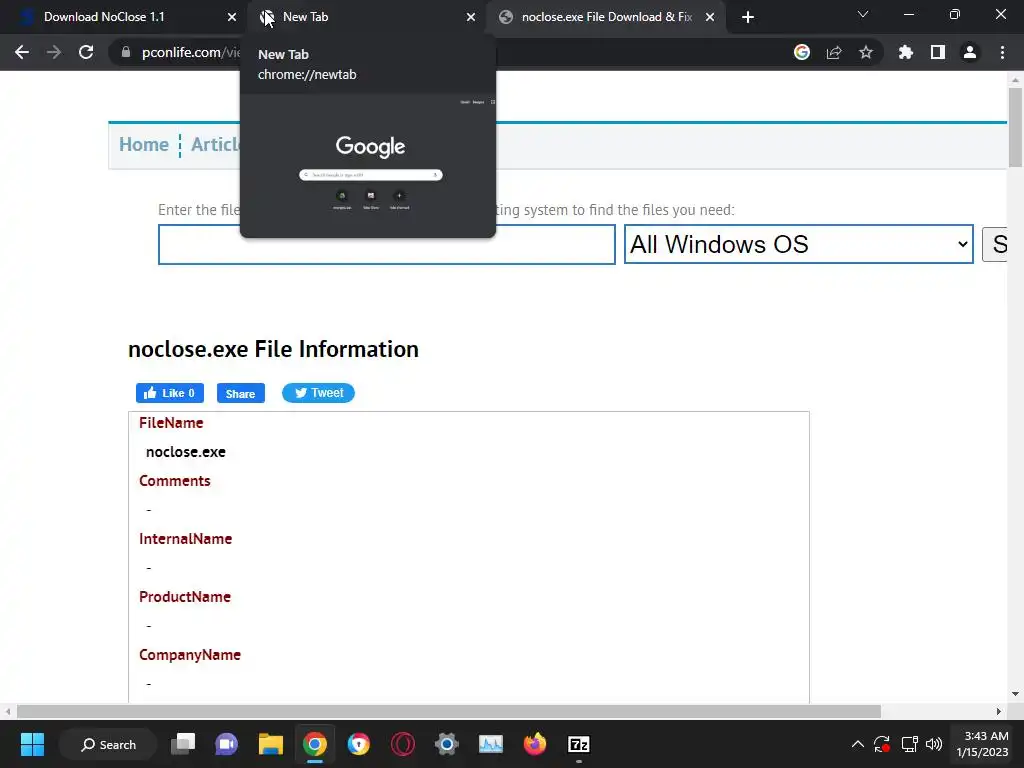Click the lock icon in address bar
Image resolution: width=1024 pixels, height=768 pixels.
point(126,52)
